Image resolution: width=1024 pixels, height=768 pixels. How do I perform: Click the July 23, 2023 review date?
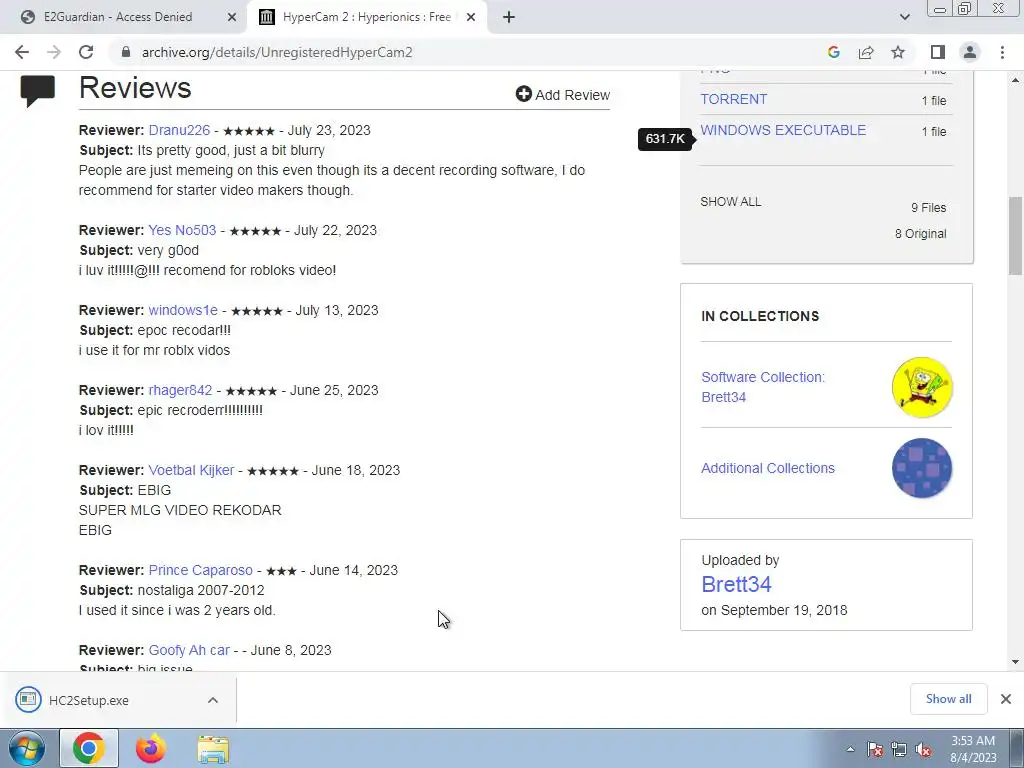click(x=329, y=130)
